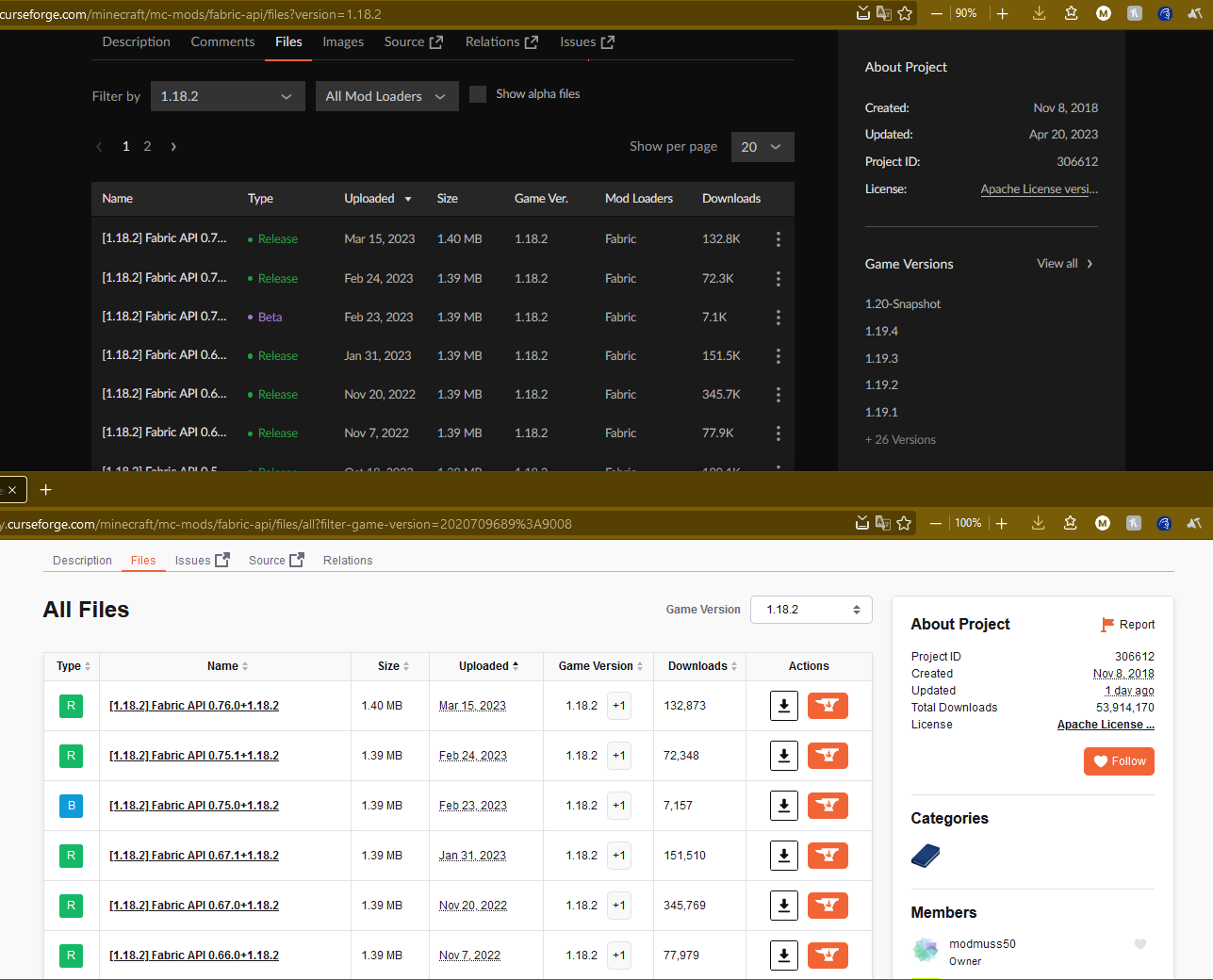Favorite member modmuss50 with heart icon
Image resolution: width=1213 pixels, height=980 pixels.
pos(1139,944)
